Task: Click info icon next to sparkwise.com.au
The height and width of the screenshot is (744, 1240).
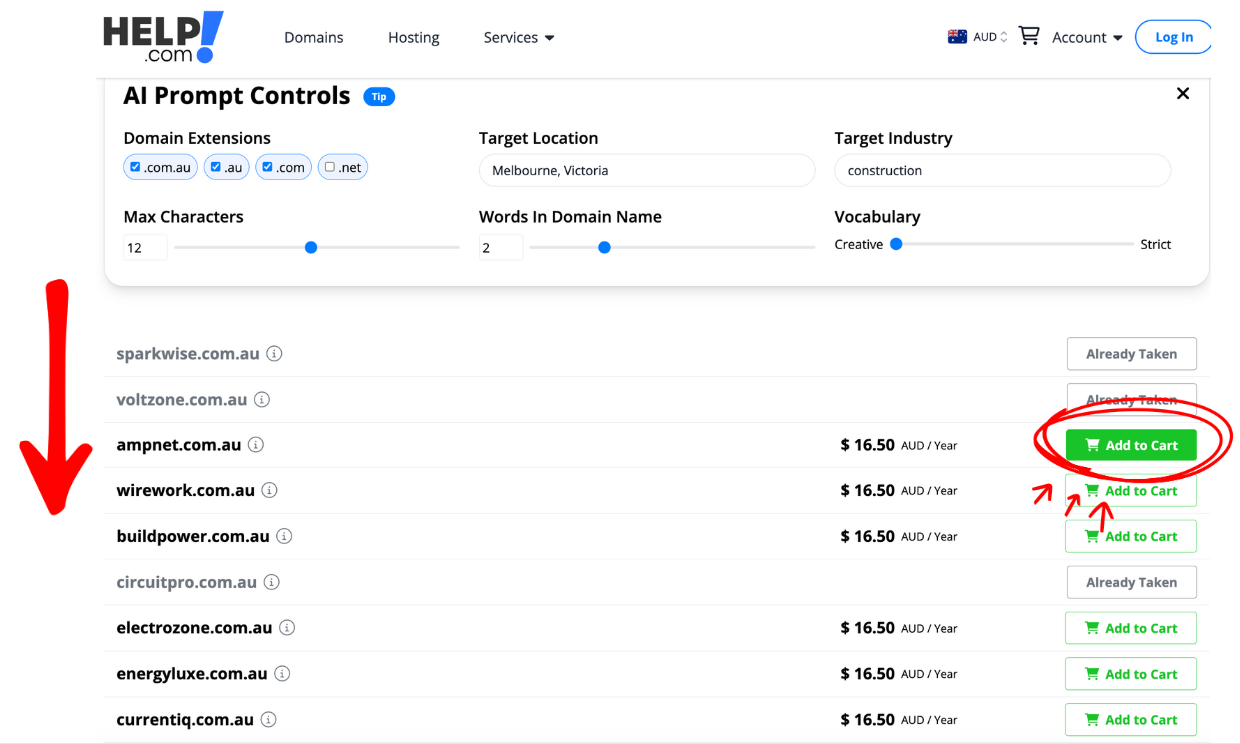Action: pos(274,354)
